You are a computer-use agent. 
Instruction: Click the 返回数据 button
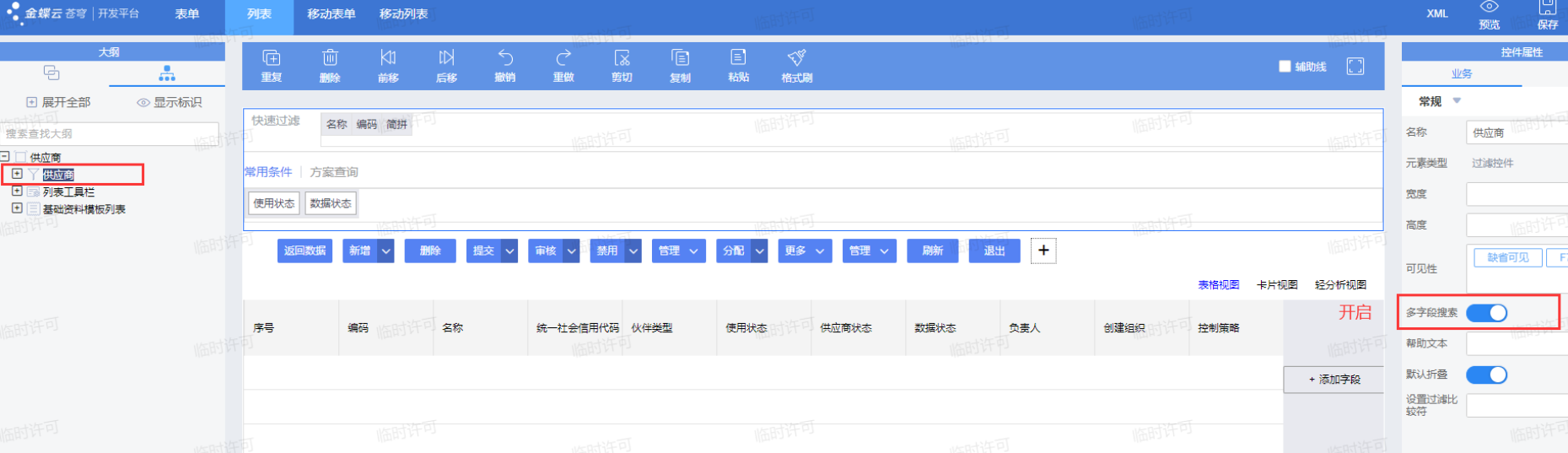pyautogui.click(x=304, y=251)
